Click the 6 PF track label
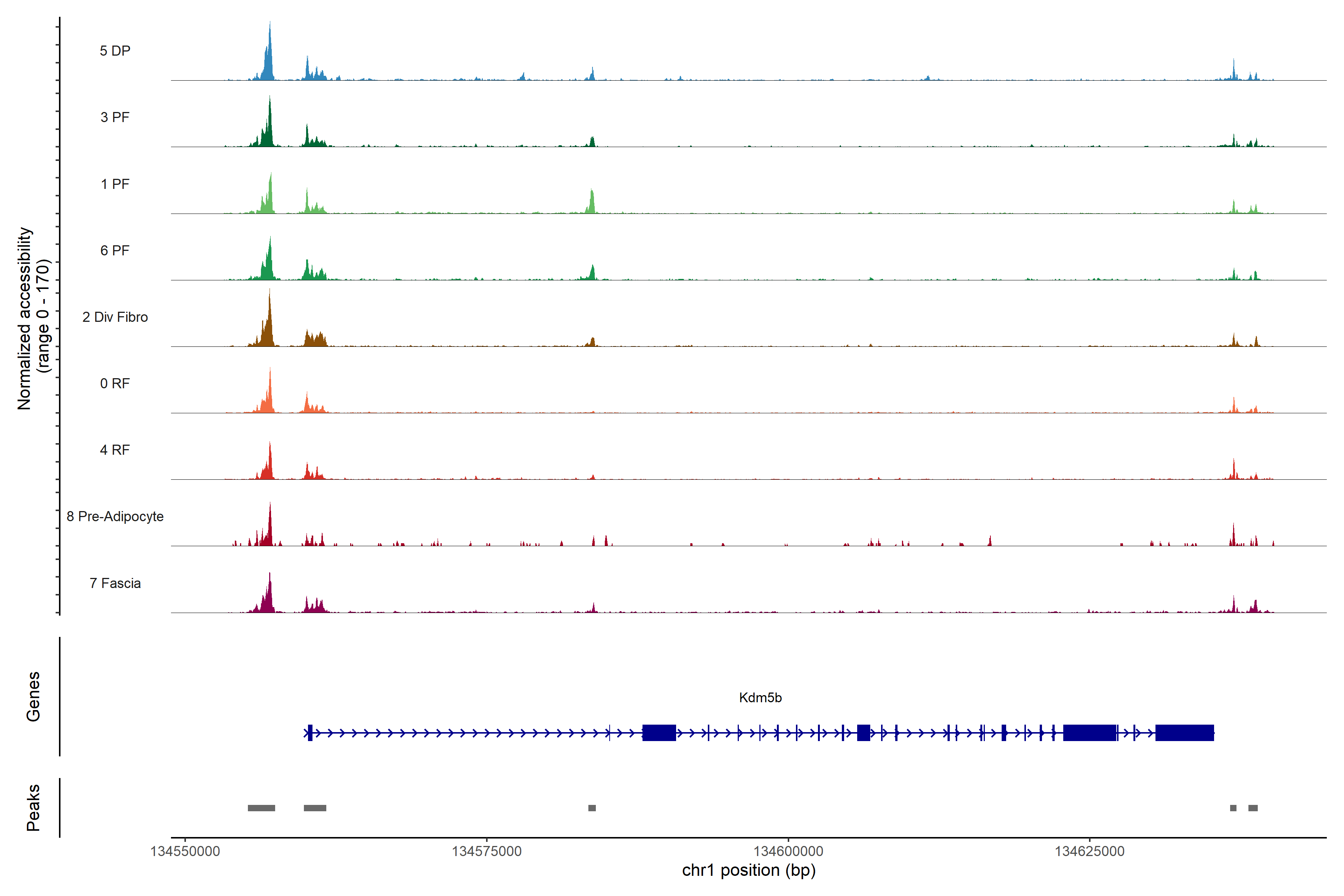1344x896 pixels. (115, 250)
